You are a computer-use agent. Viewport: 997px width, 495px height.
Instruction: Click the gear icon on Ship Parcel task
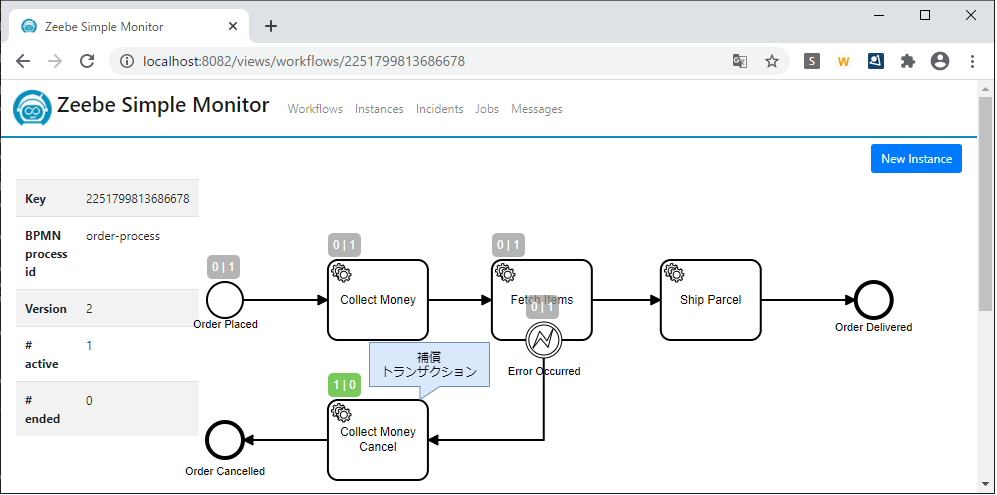tap(675, 273)
